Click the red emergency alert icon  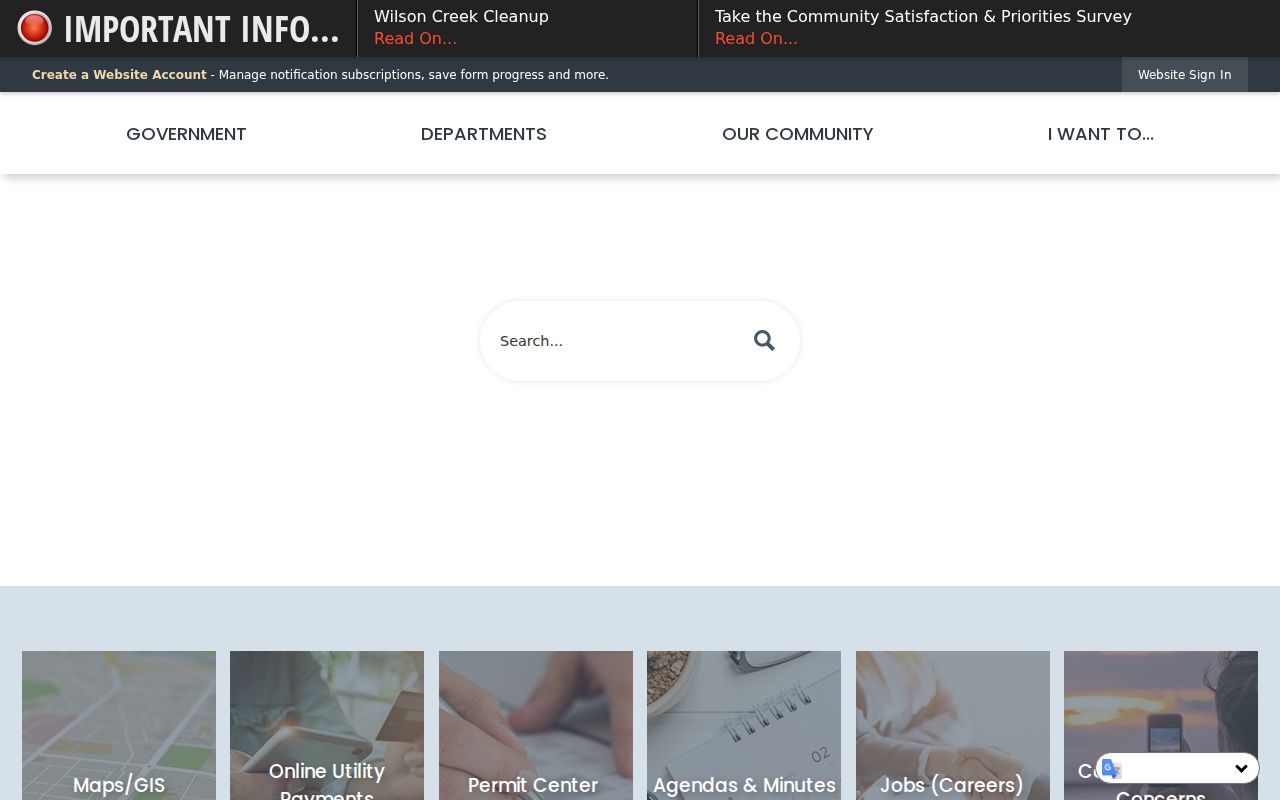pos(34,28)
